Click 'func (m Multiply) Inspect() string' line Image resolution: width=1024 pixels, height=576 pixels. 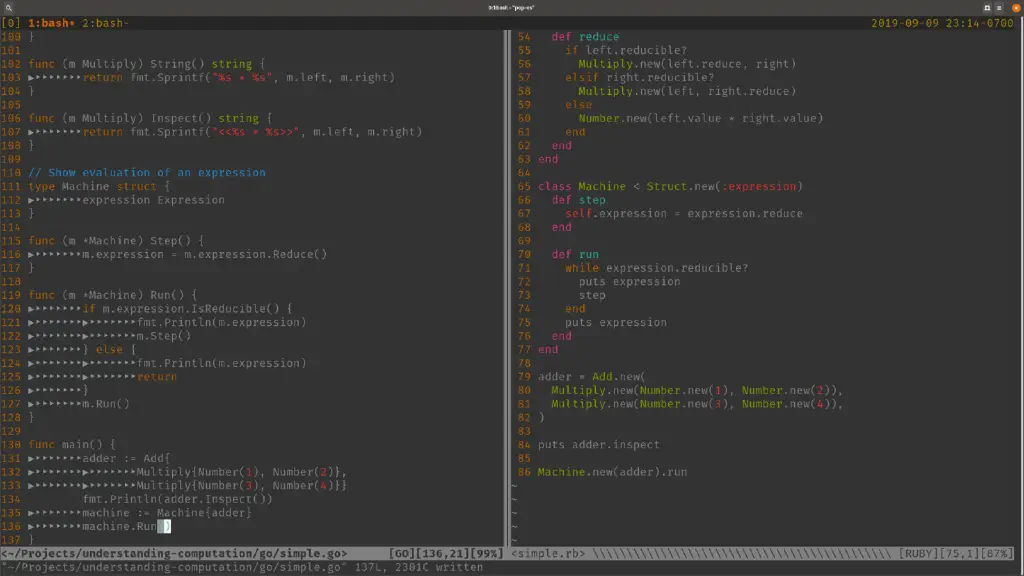(x=150, y=118)
